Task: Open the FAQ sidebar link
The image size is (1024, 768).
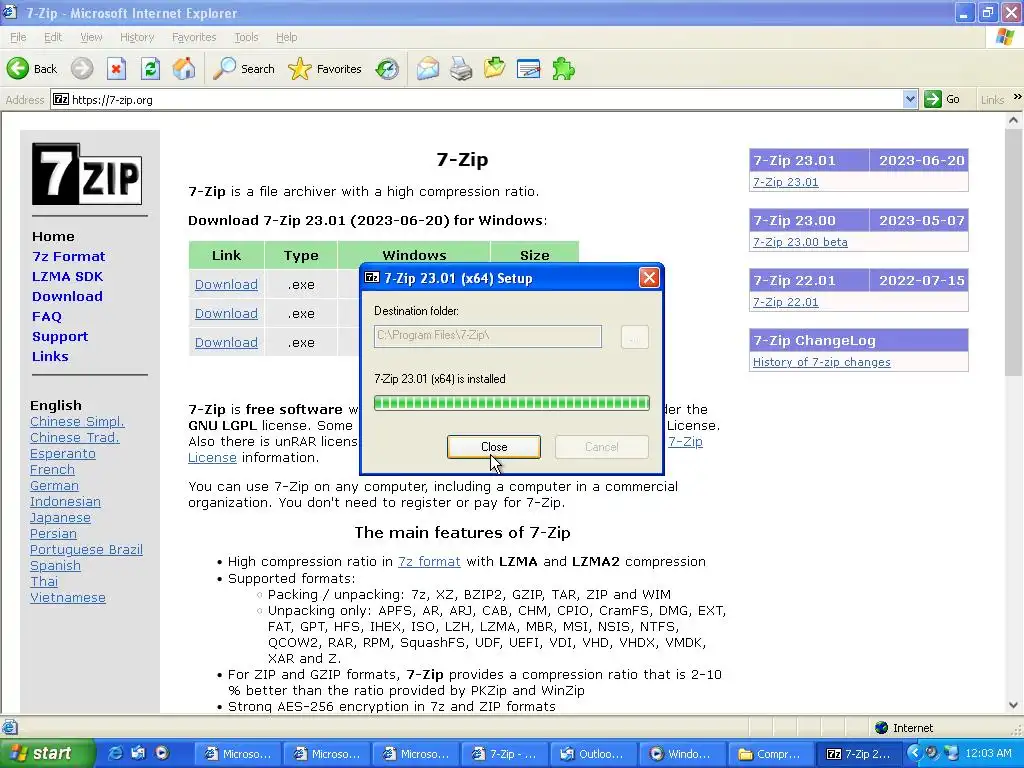Action: 47,317
